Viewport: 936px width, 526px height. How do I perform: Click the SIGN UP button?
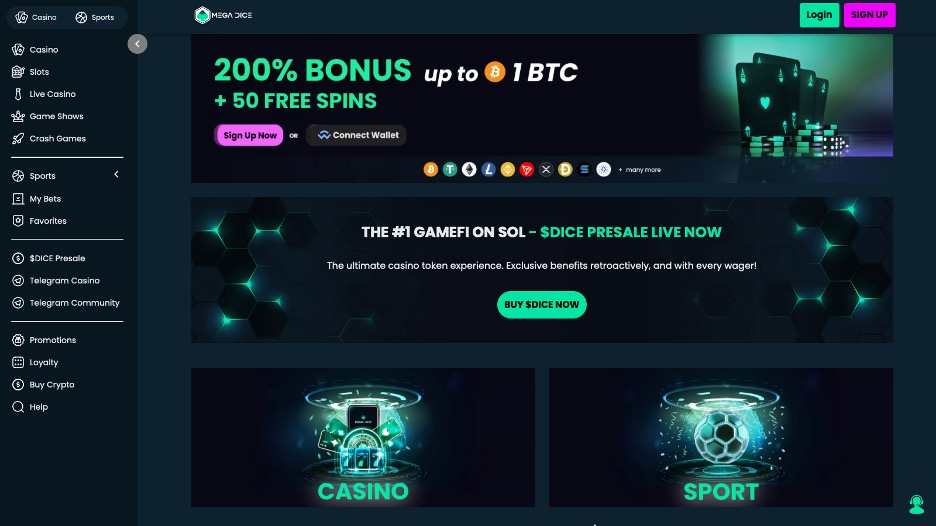[869, 15]
